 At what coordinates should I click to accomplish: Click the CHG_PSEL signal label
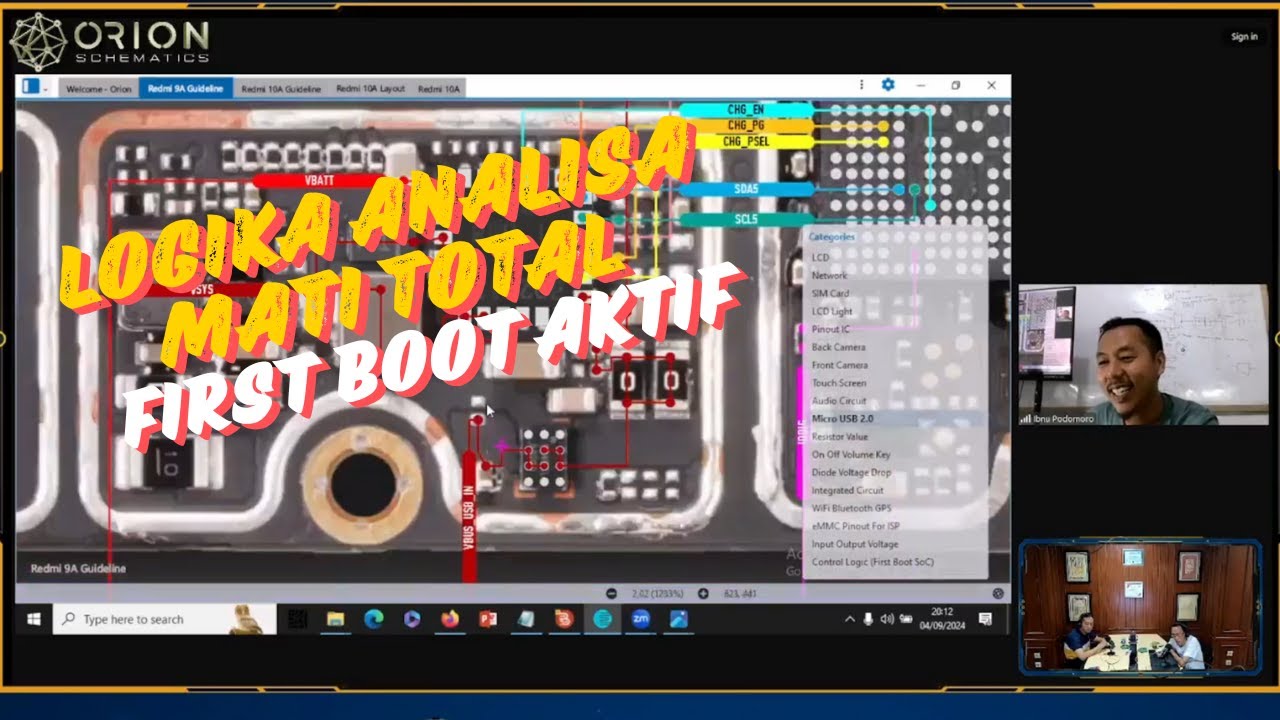click(x=746, y=142)
